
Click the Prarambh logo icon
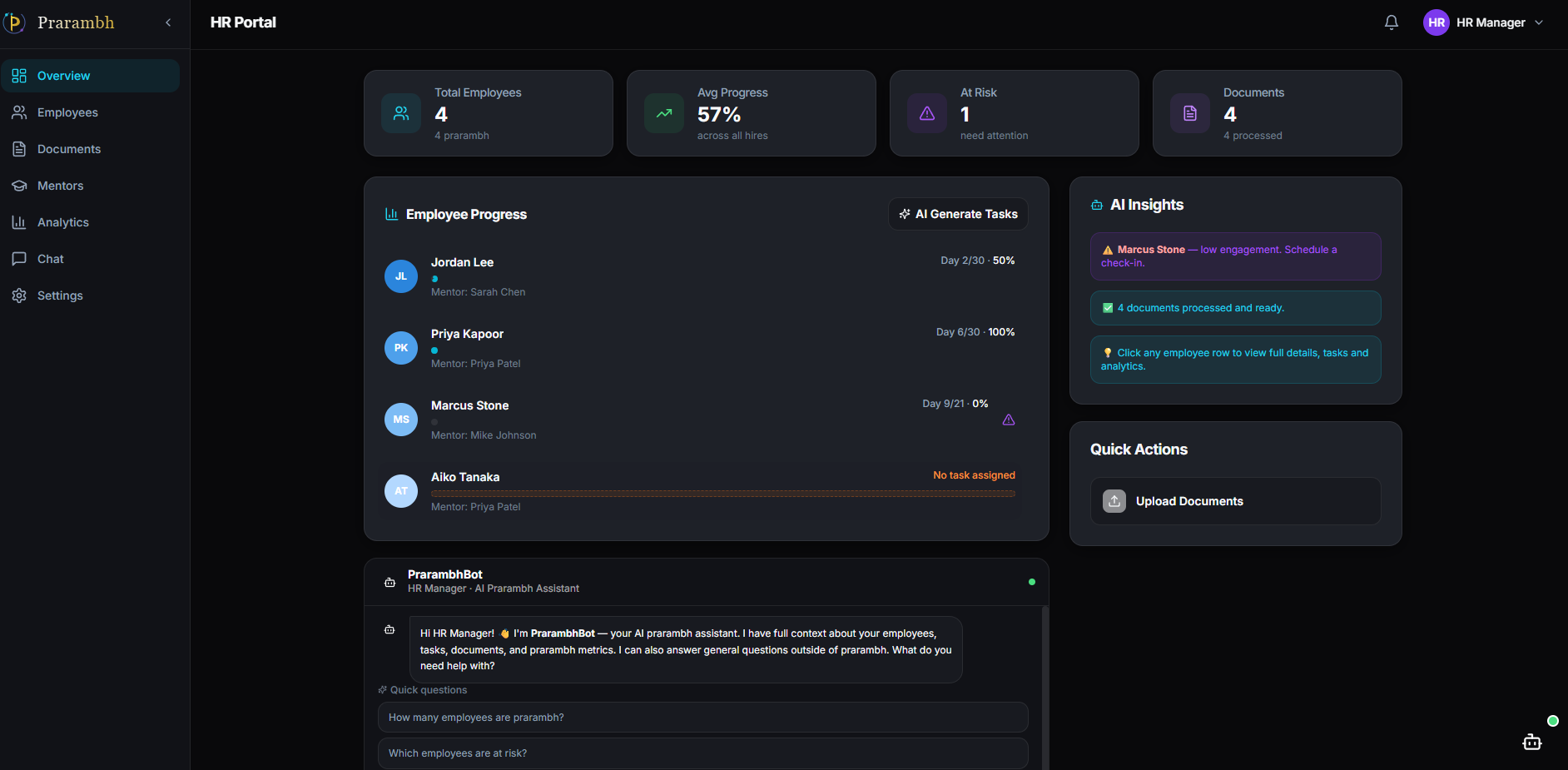click(x=14, y=22)
